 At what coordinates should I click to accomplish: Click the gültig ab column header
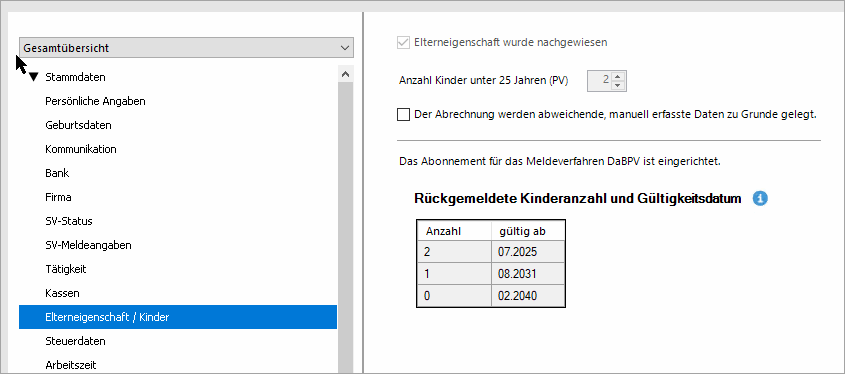pyautogui.click(x=528, y=231)
